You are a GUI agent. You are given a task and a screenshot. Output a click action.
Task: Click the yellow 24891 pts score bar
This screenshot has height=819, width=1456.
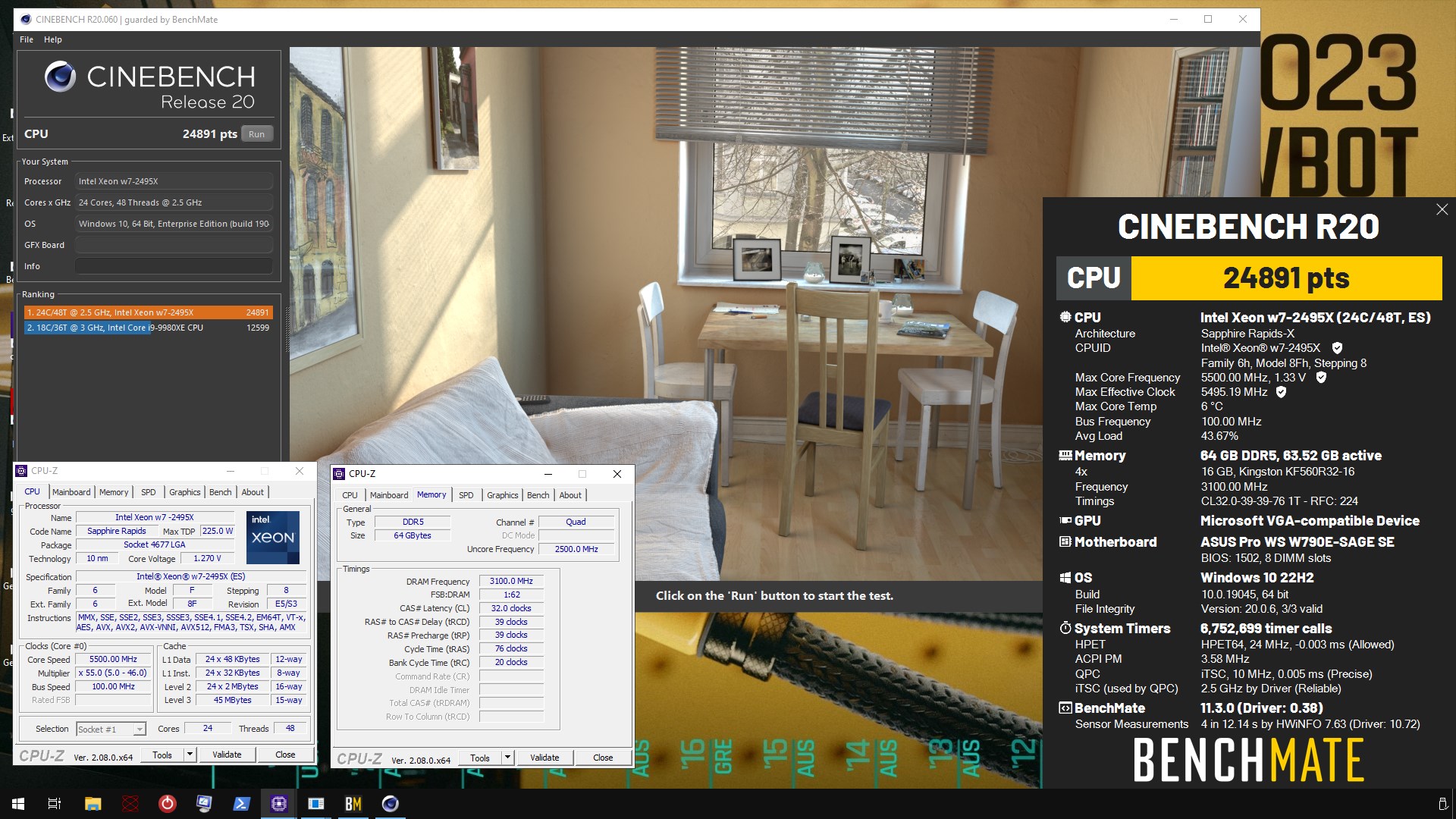1286,278
